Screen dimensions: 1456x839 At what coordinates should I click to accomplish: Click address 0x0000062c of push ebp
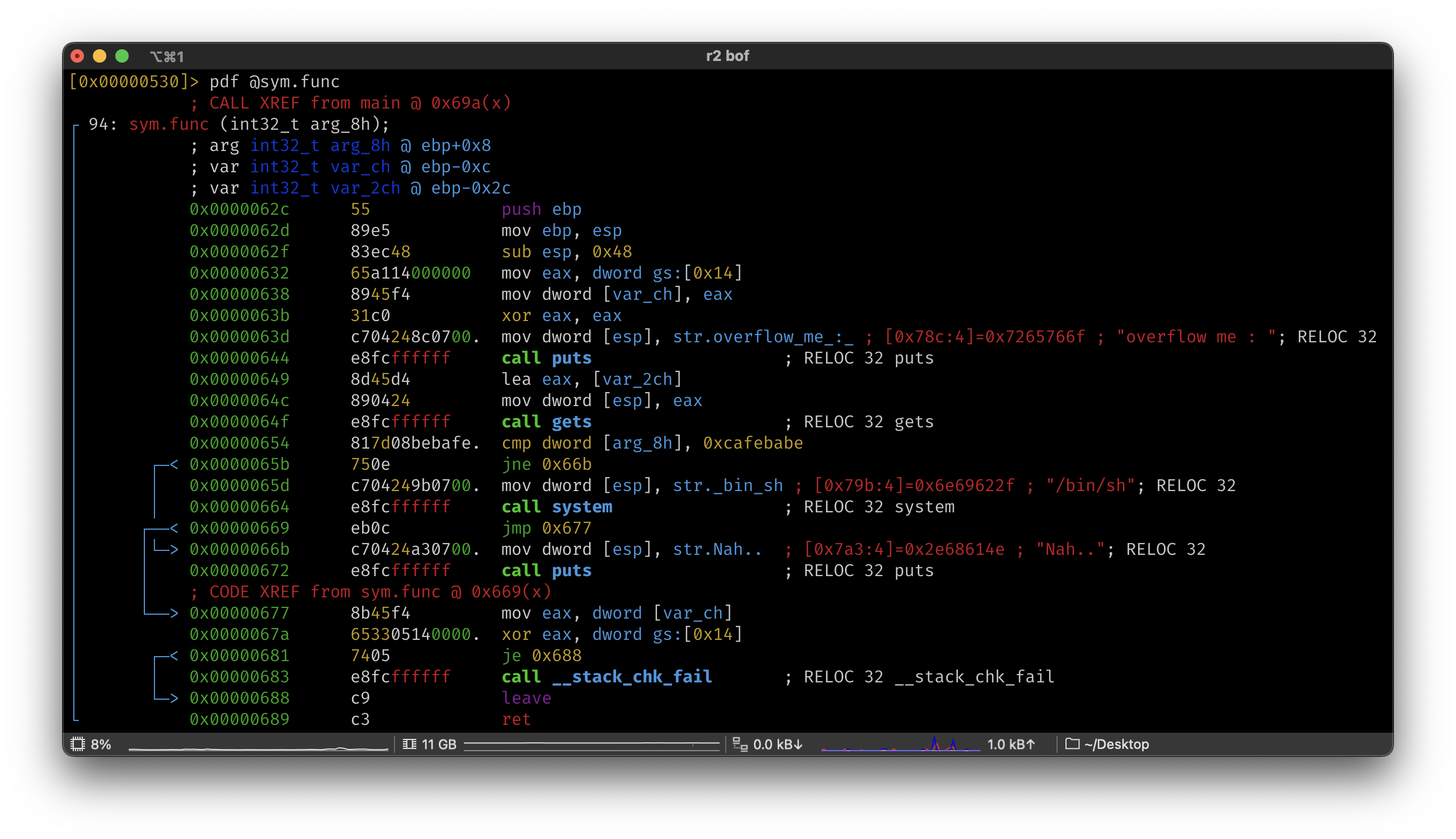tap(239, 209)
